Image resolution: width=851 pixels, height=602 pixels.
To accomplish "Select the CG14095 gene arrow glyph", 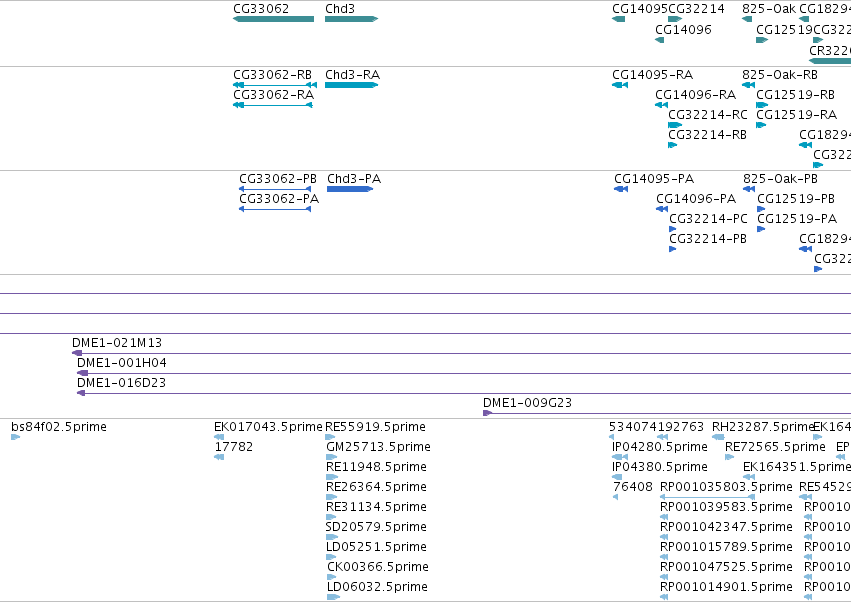I will pos(618,19).
